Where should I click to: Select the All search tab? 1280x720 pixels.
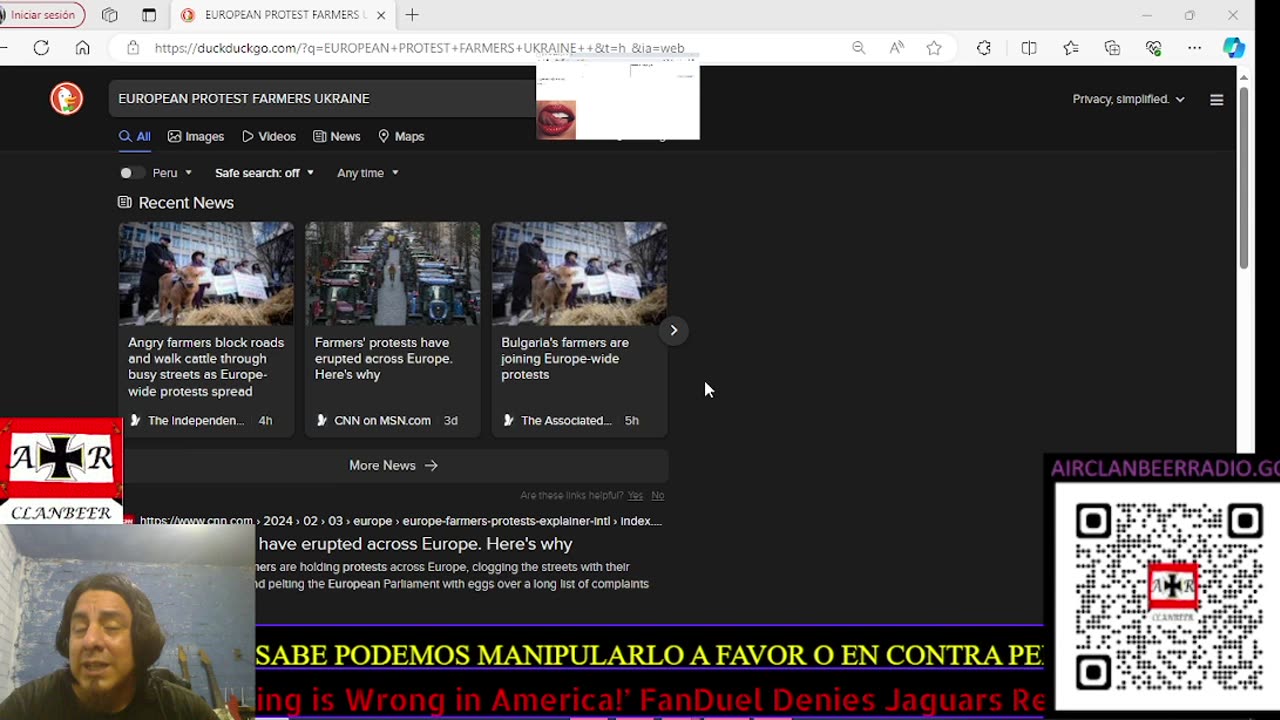click(x=135, y=136)
